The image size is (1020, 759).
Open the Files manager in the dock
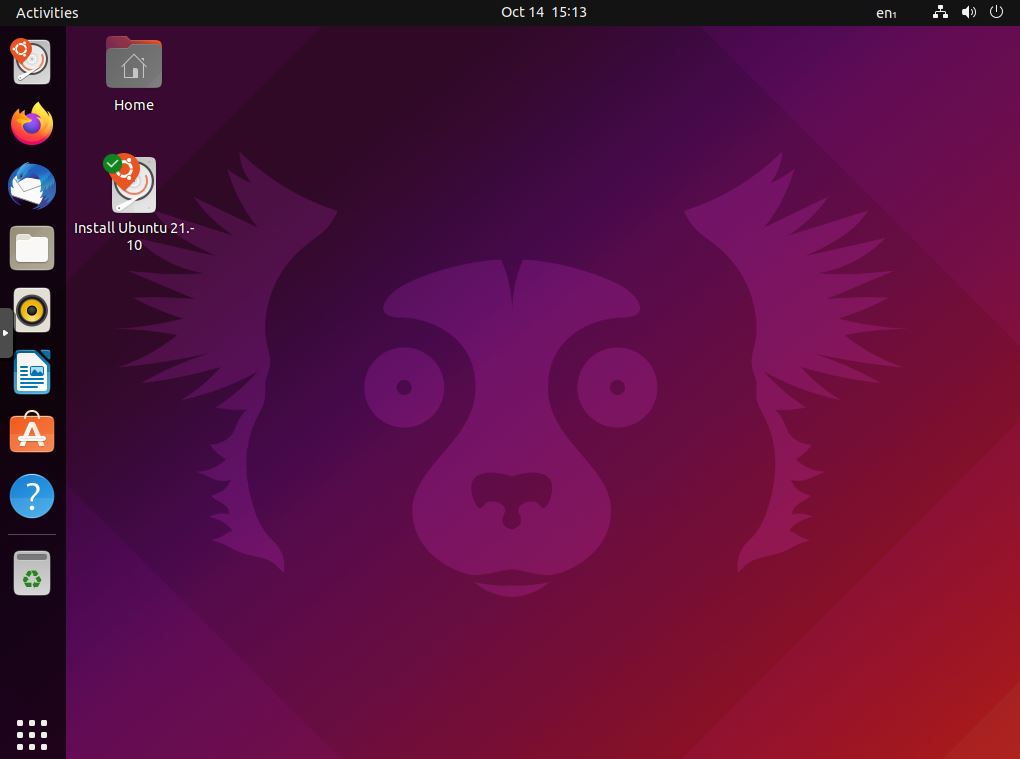[x=32, y=248]
